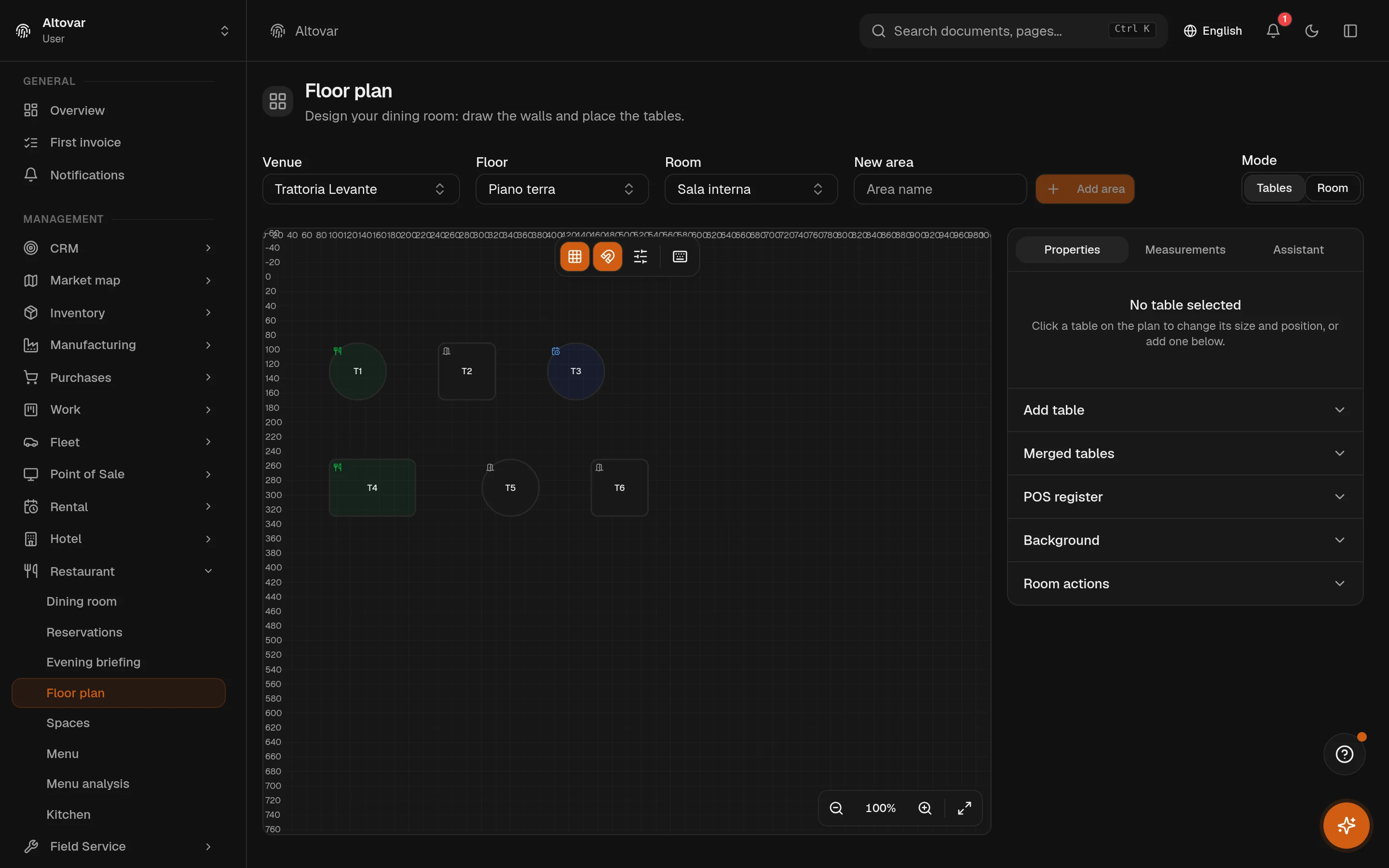
Task: Expand the POS register section
Action: pyautogui.click(x=1185, y=497)
